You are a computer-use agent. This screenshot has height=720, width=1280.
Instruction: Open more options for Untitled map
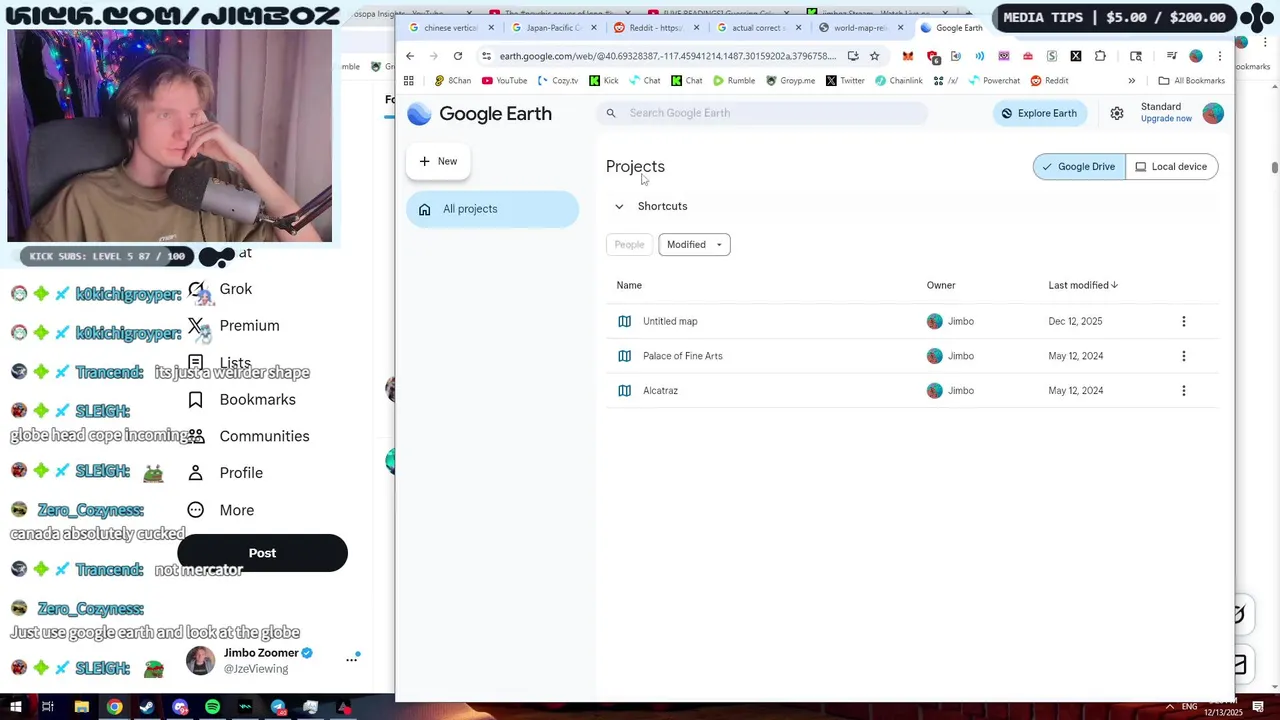coord(1184,321)
